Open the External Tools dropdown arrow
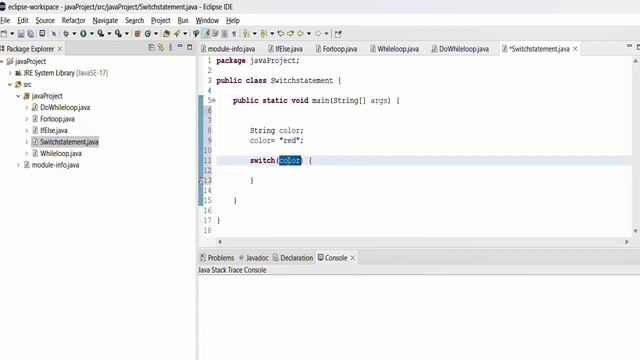Screen dimensions: 640x360 (x=127, y=34)
